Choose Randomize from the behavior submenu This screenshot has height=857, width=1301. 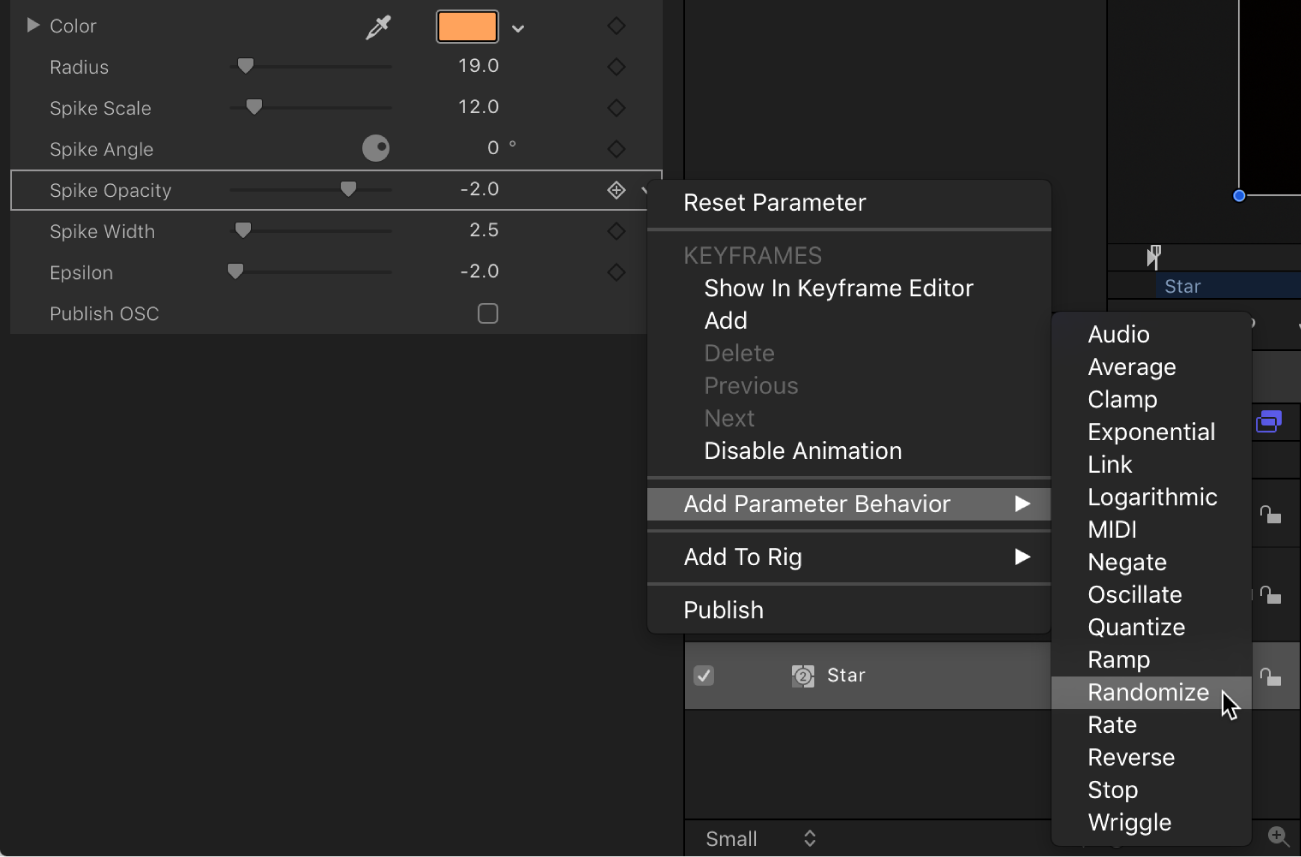point(1149,692)
